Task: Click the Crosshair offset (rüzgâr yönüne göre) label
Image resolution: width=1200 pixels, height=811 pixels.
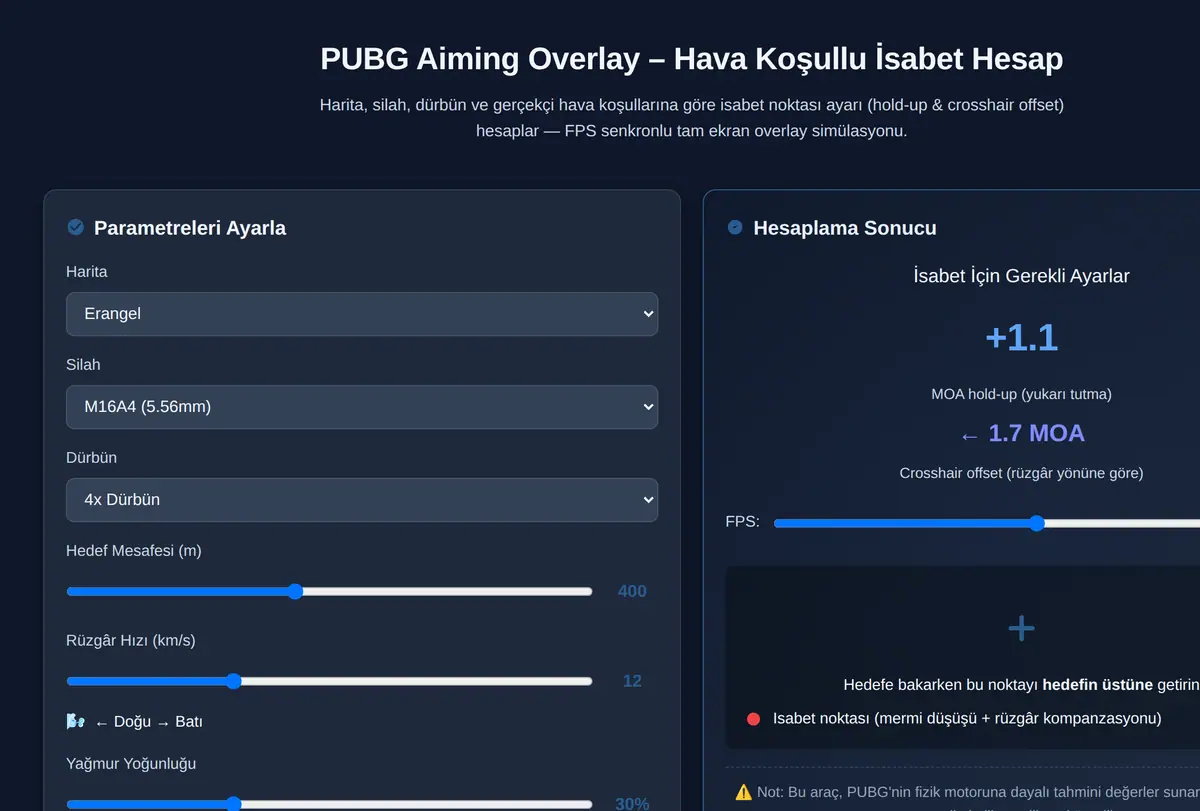Action: 1021,473
